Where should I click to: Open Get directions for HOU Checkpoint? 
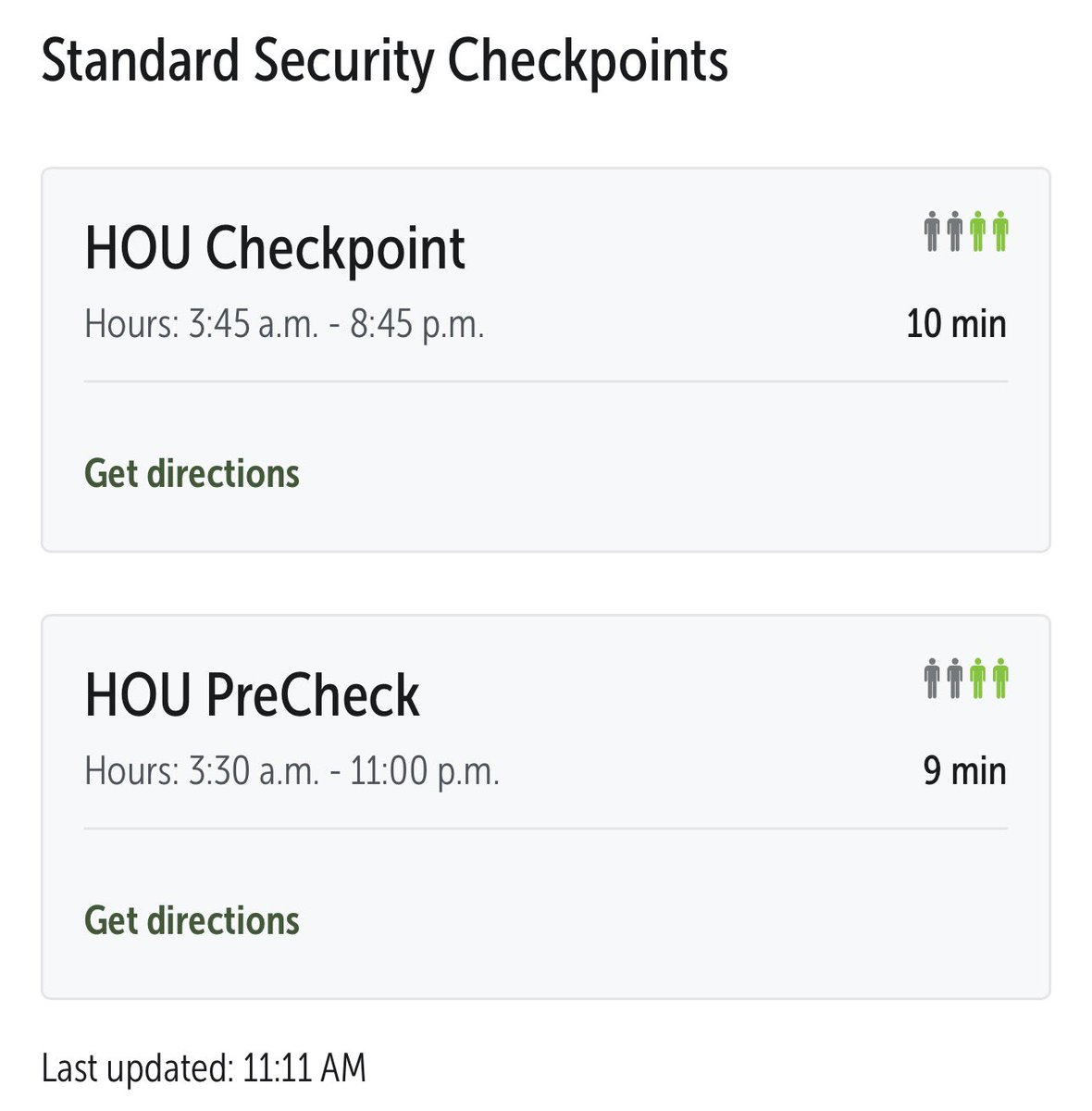(192, 473)
